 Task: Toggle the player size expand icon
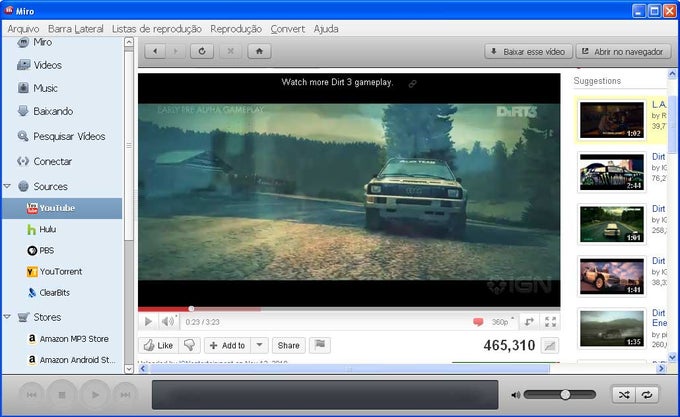(529, 322)
